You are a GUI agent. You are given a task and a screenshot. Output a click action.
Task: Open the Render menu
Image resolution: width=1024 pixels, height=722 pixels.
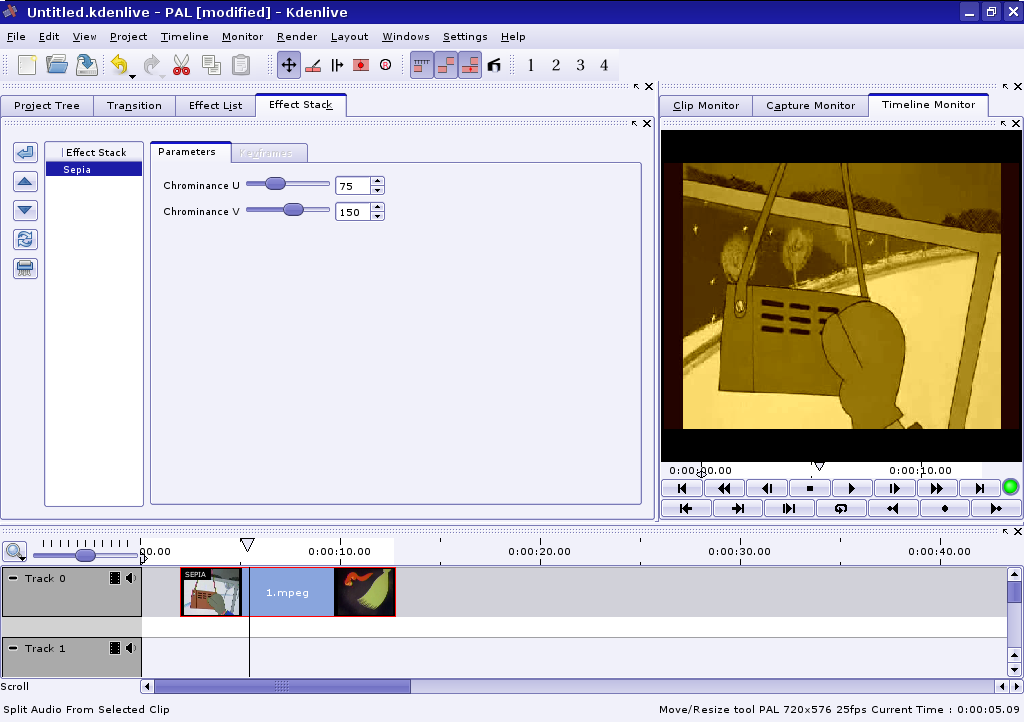pos(297,37)
